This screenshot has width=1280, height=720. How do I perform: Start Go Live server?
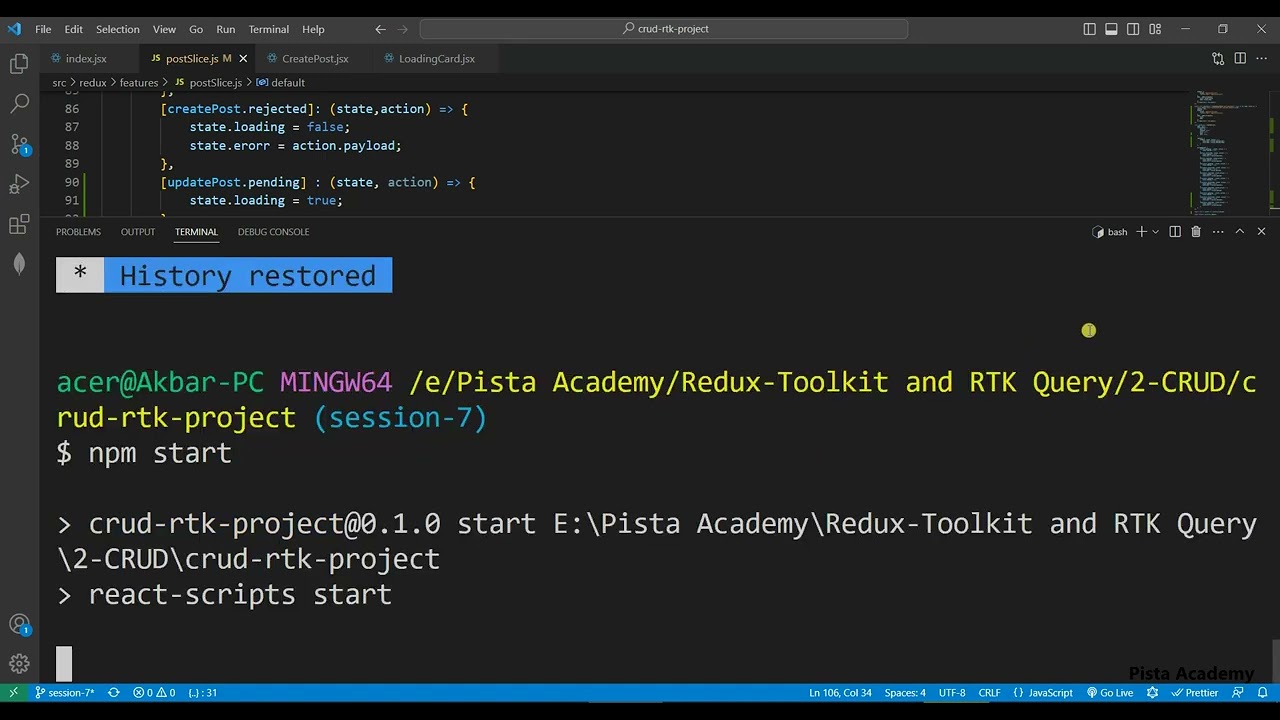click(x=1110, y=693)
